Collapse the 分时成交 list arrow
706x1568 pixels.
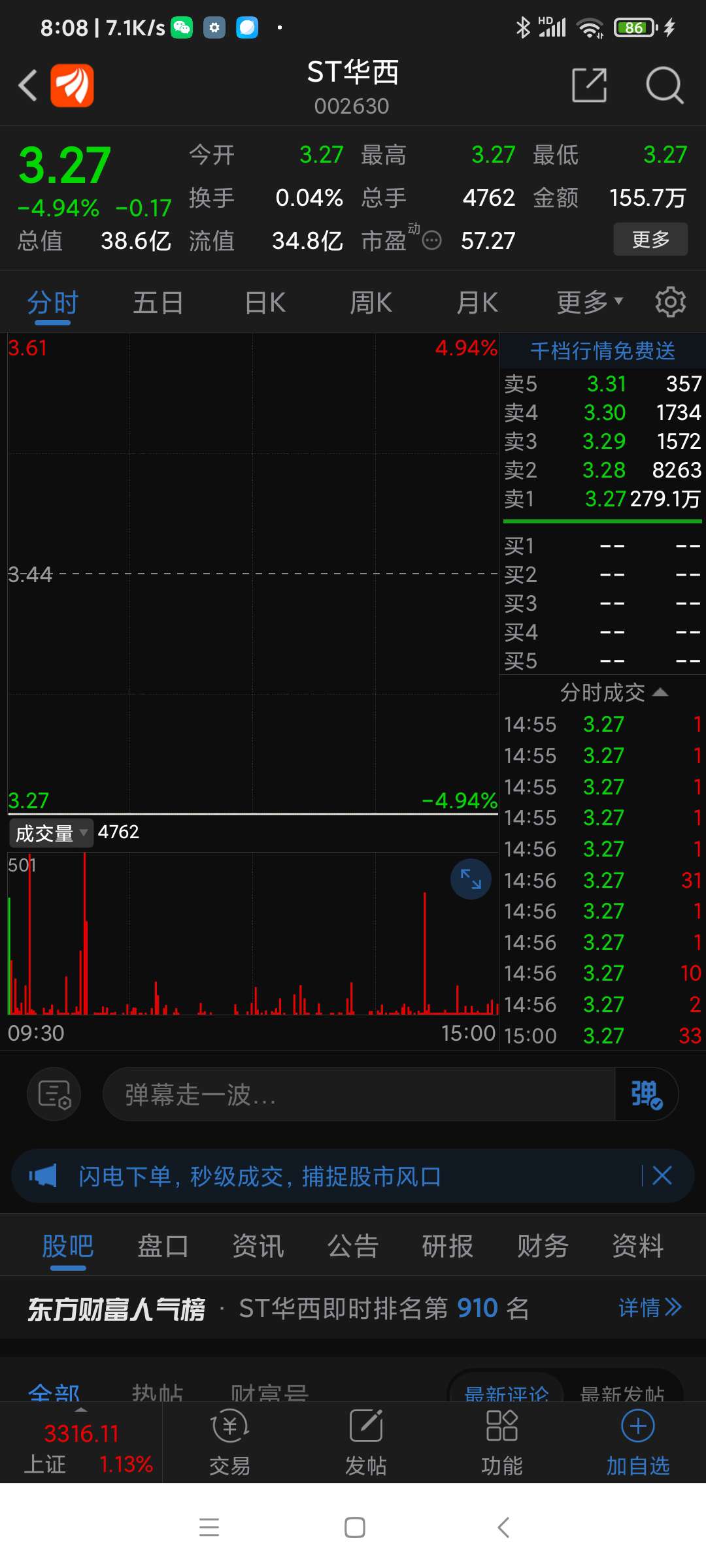[660, 693]
